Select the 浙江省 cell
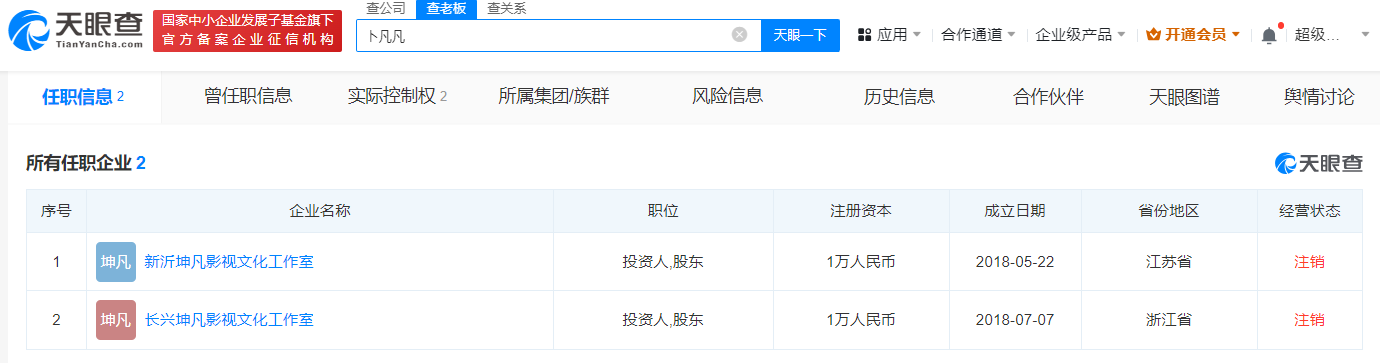Viewport: 1380px width, 363px height. 1169,320
